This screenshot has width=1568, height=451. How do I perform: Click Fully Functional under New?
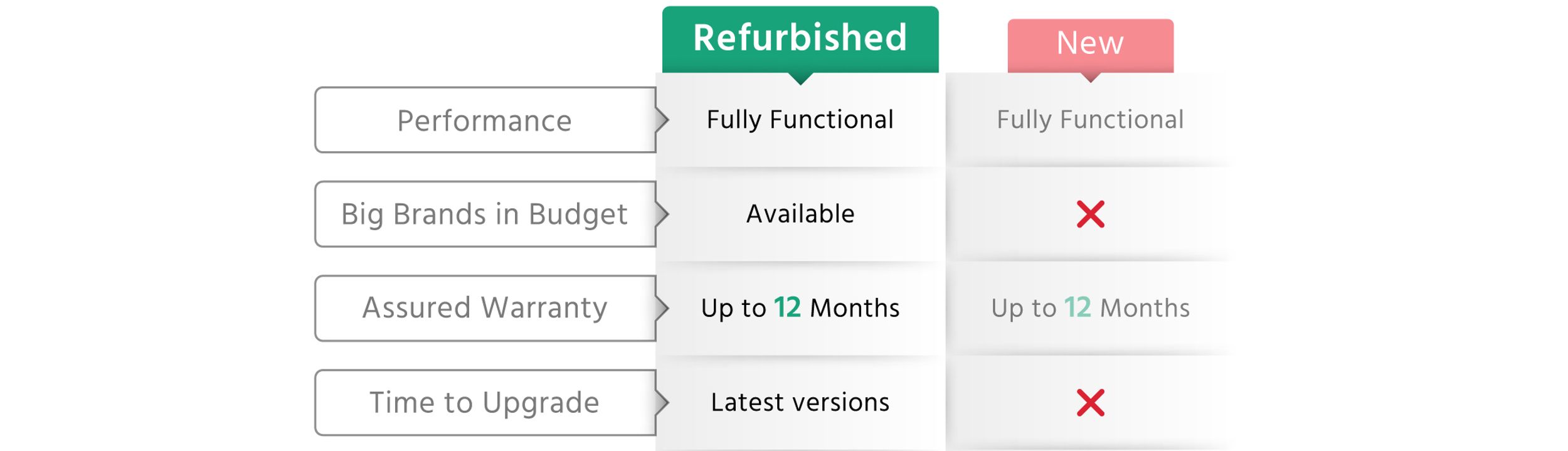(x=1091, y=120)
